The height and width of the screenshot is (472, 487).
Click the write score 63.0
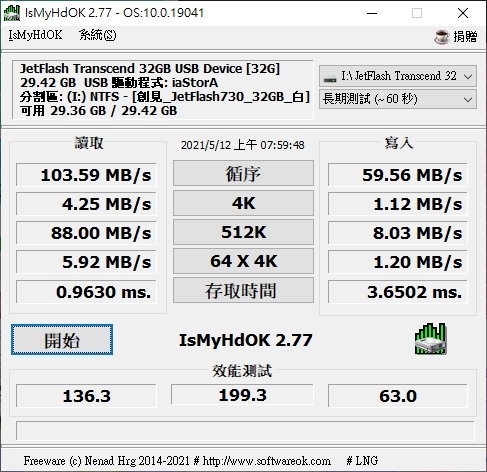pyautogui.click(x=398, y=396)
